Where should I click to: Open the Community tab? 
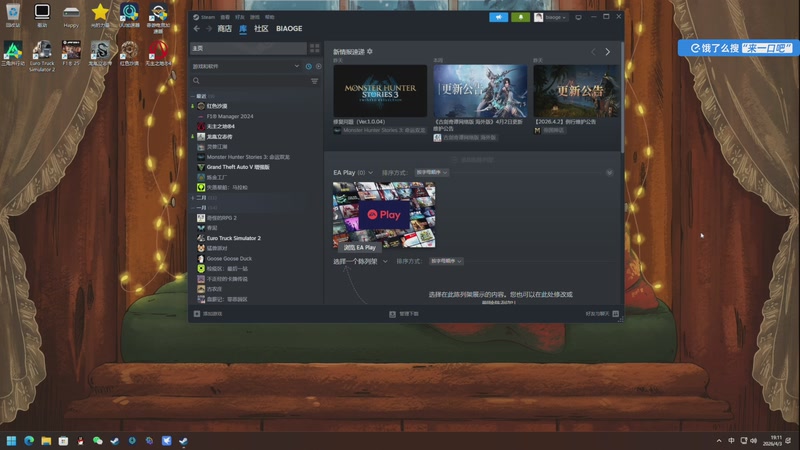point(261,29)
